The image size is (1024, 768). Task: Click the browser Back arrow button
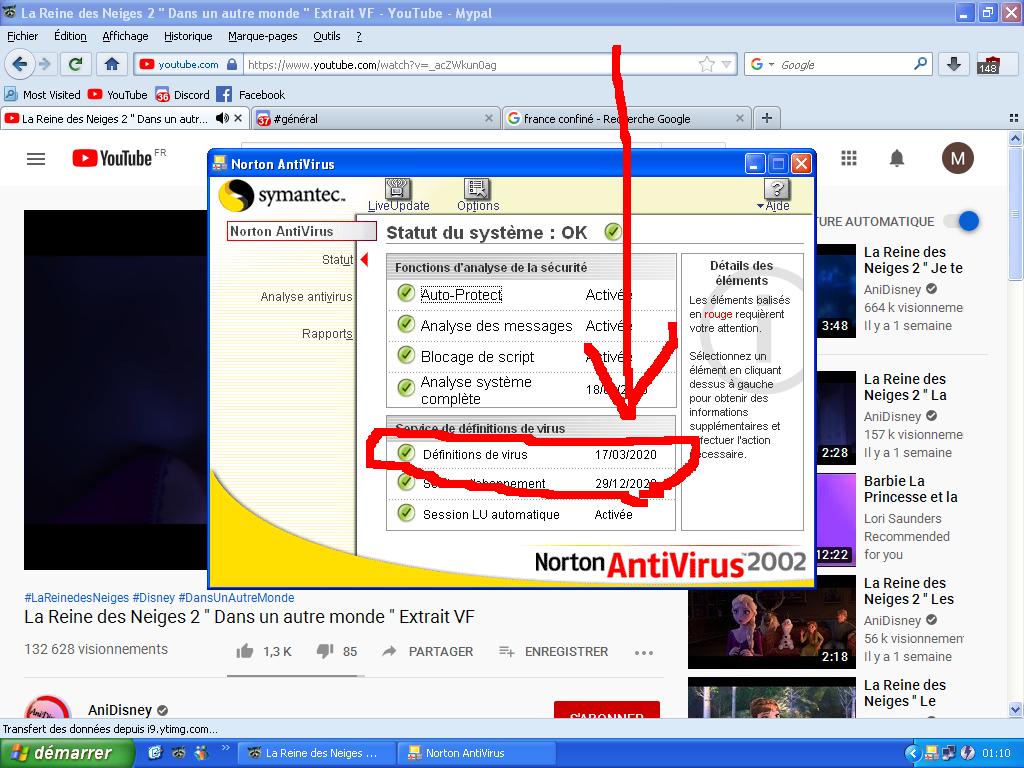[x=20, y=64]
